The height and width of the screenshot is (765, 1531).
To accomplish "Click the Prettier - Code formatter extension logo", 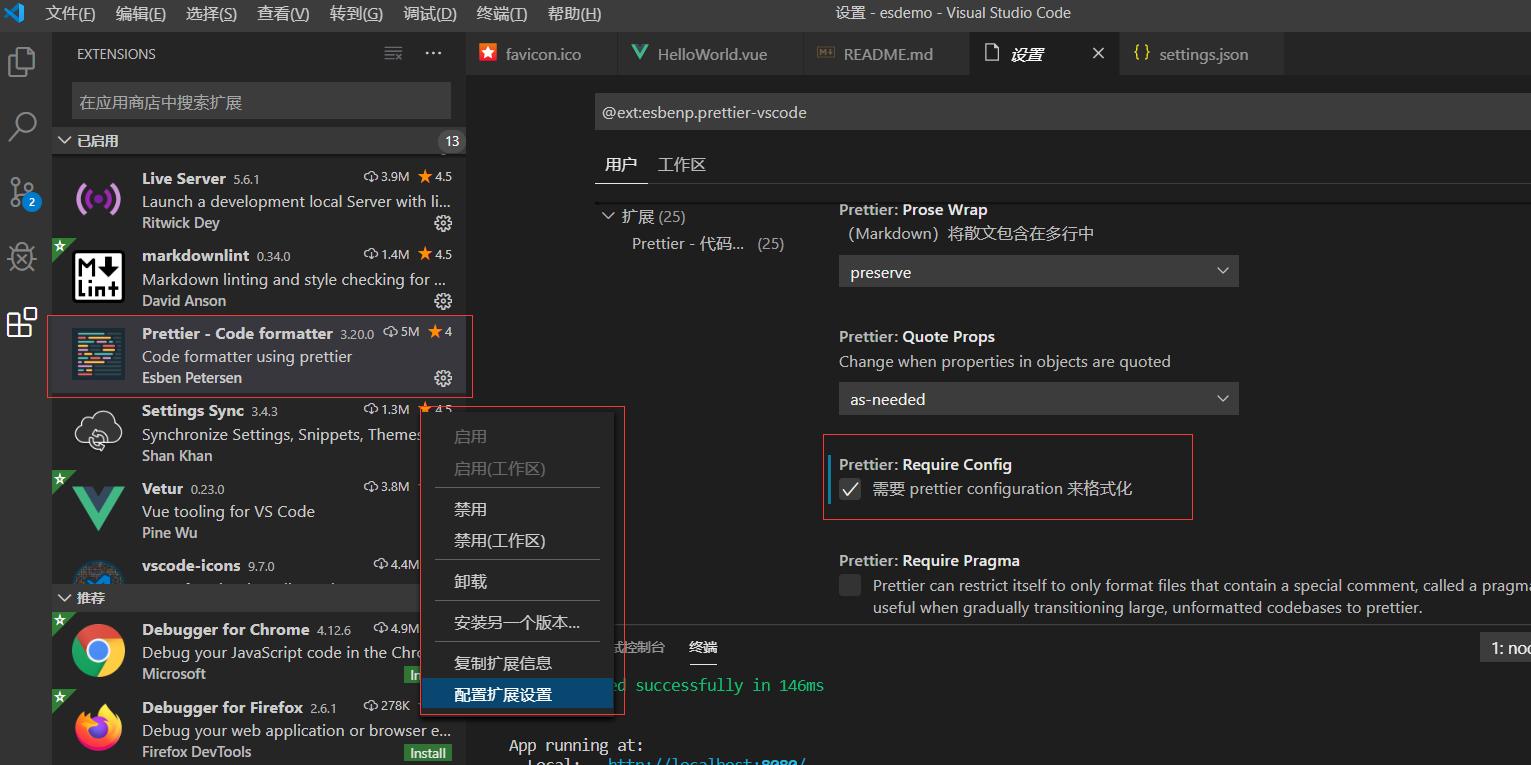I will click(x=98, y=354).
